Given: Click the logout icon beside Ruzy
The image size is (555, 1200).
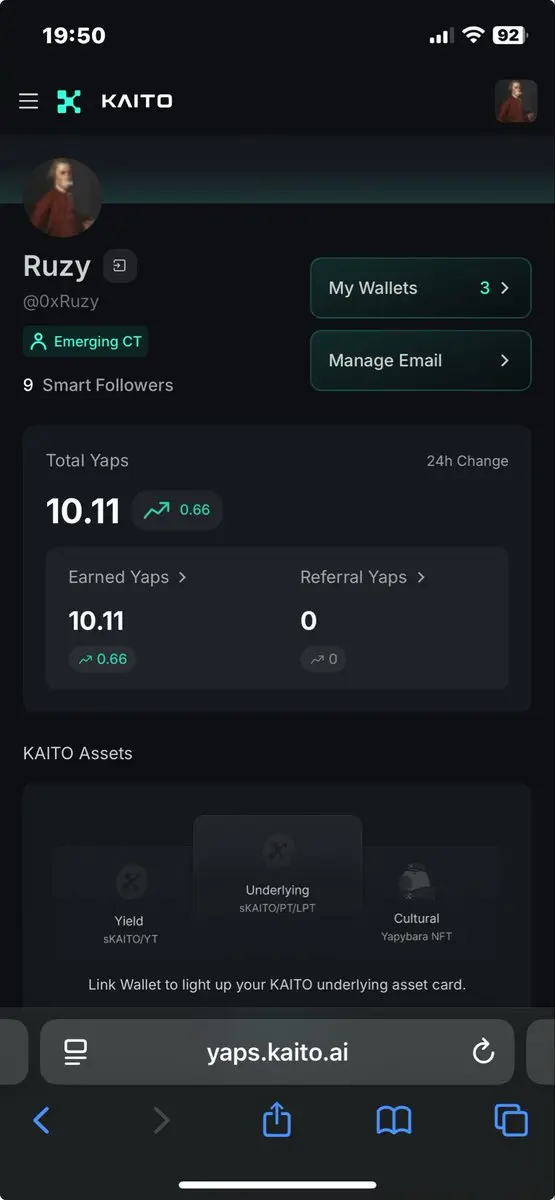Looking at the screenshot, I should (x=120, y=266).
